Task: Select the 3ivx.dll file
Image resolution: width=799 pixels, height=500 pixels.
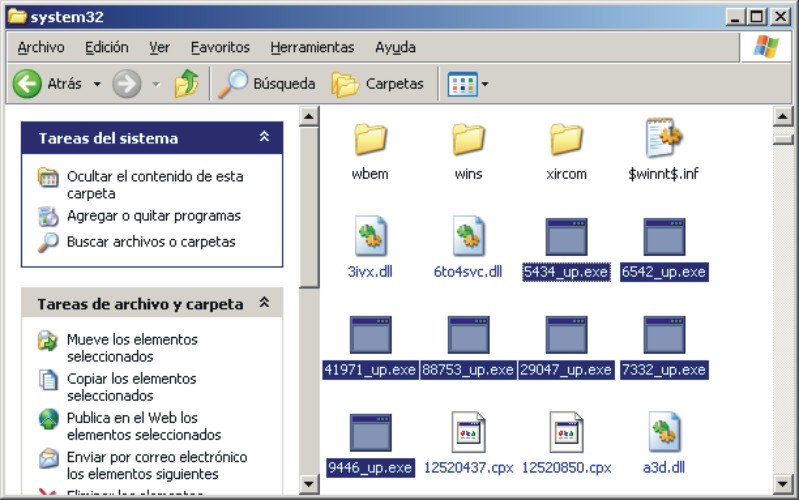Action: pos(370,238)
